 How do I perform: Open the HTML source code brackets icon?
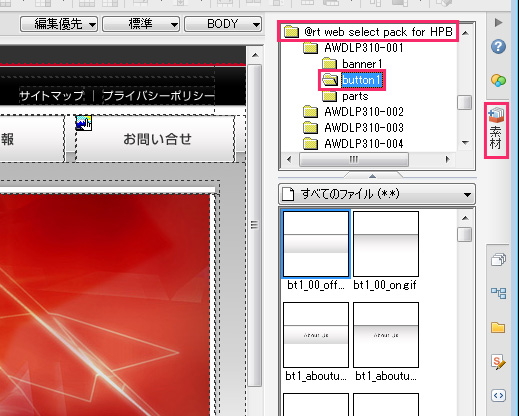click(x=498, y=396)
